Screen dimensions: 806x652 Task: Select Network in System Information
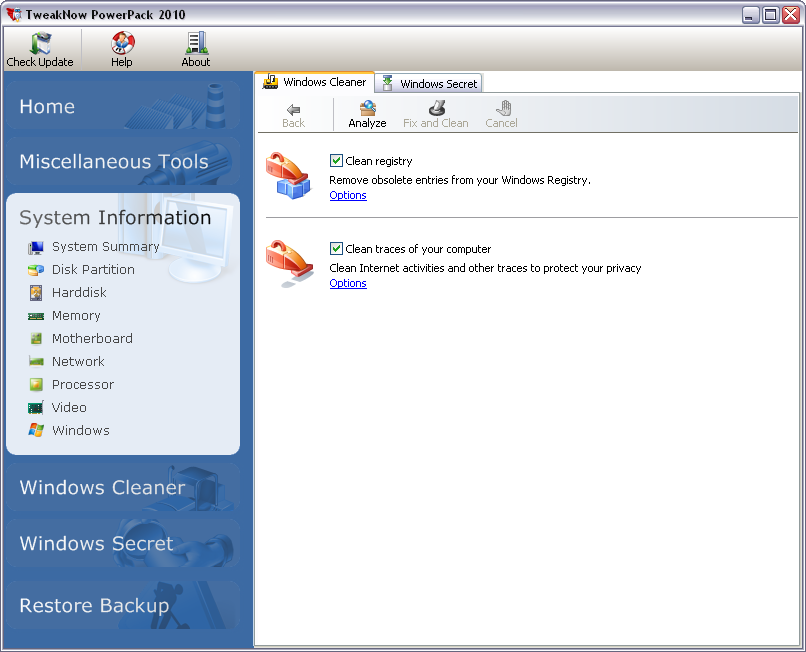tap(78, 361)
